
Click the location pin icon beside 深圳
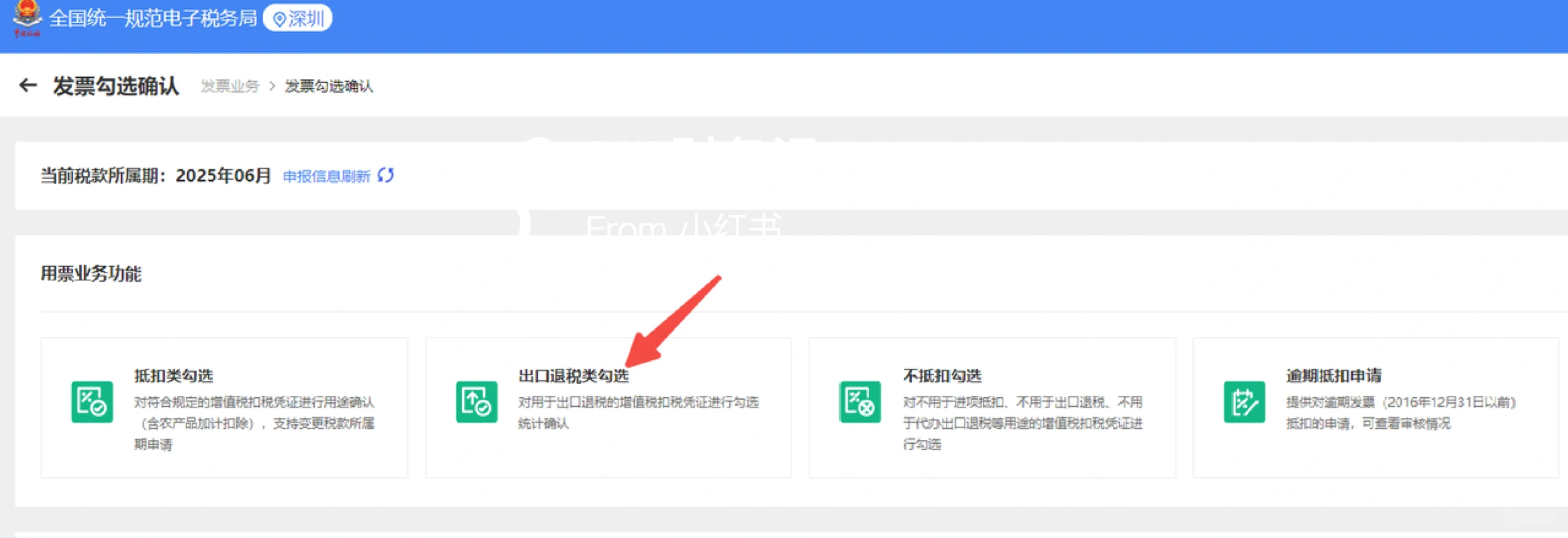point(280,18)
